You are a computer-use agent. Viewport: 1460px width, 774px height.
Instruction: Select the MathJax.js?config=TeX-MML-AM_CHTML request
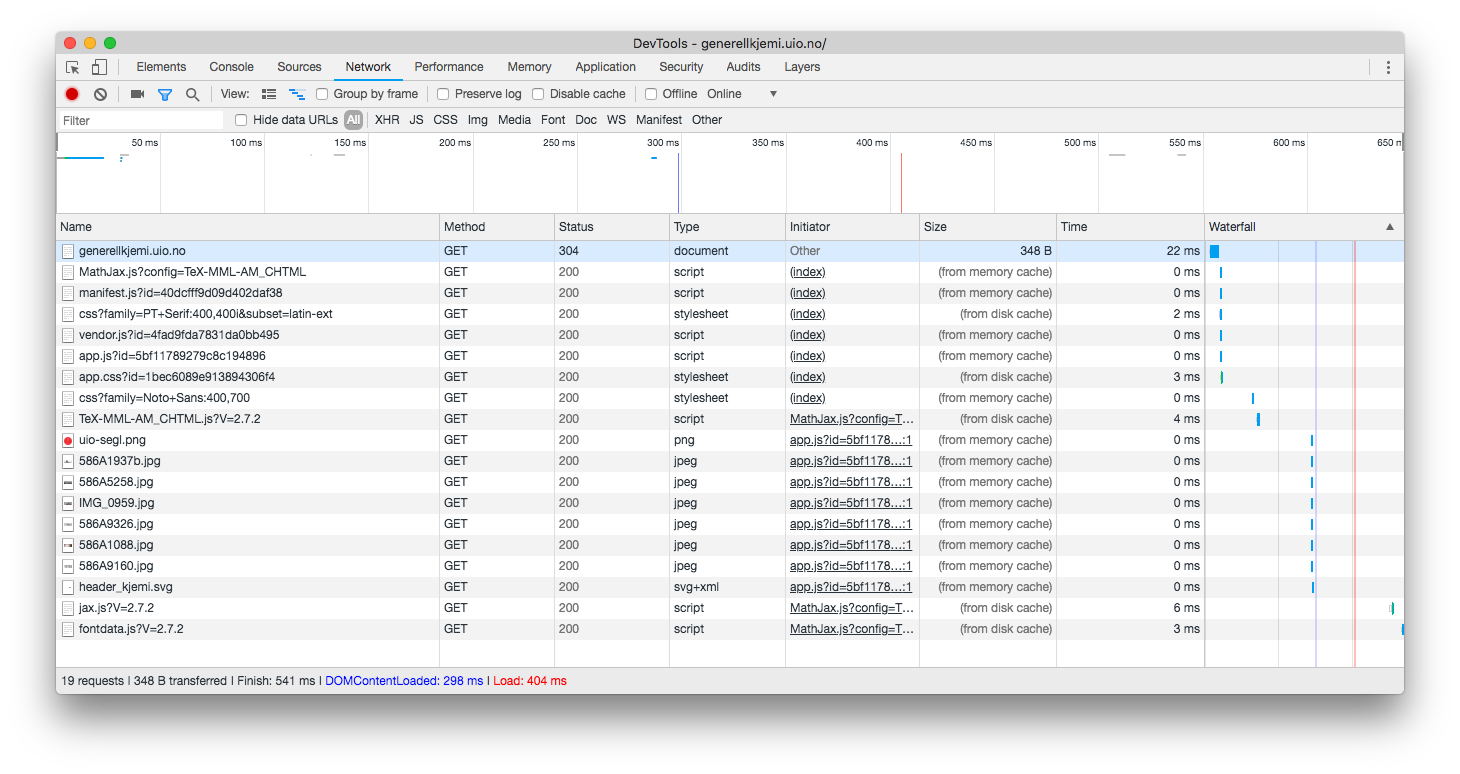coord(730,272)
